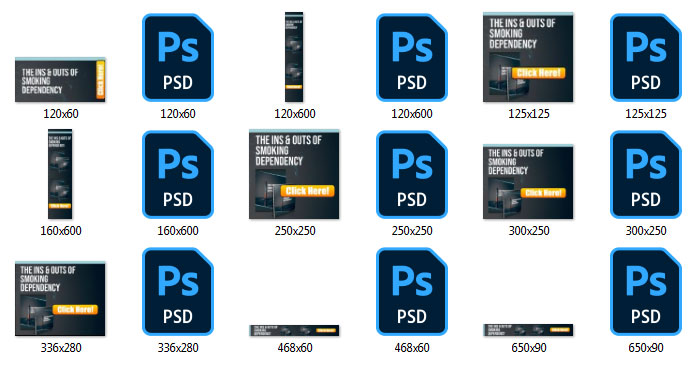Select the 120x60 PSD file icon
The image size is (700, 370).
(x=178, y=58)
